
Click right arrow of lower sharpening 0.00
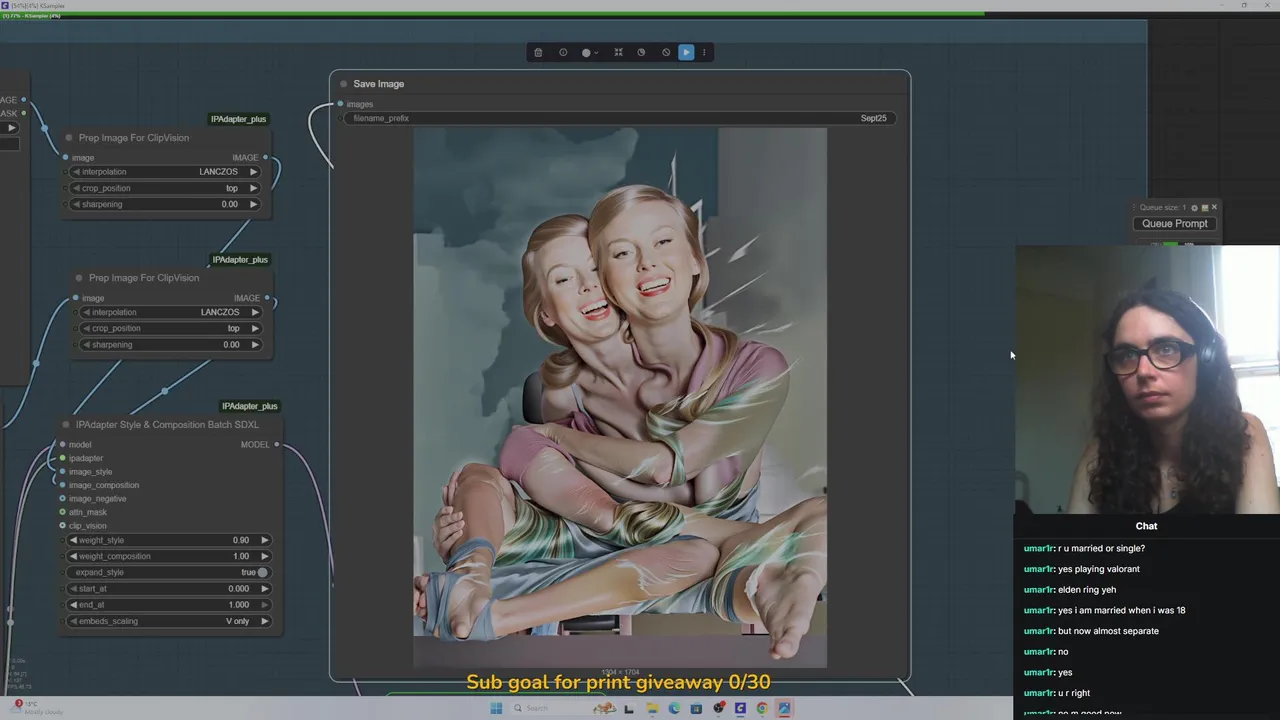(x=255, y=345)
